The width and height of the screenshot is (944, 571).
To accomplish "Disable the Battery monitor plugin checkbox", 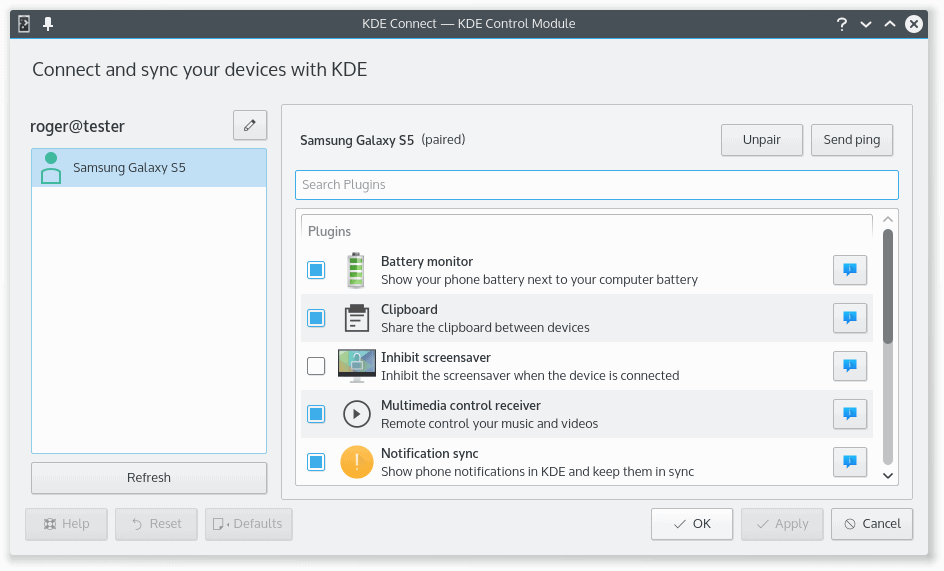I will pos(316,270).
